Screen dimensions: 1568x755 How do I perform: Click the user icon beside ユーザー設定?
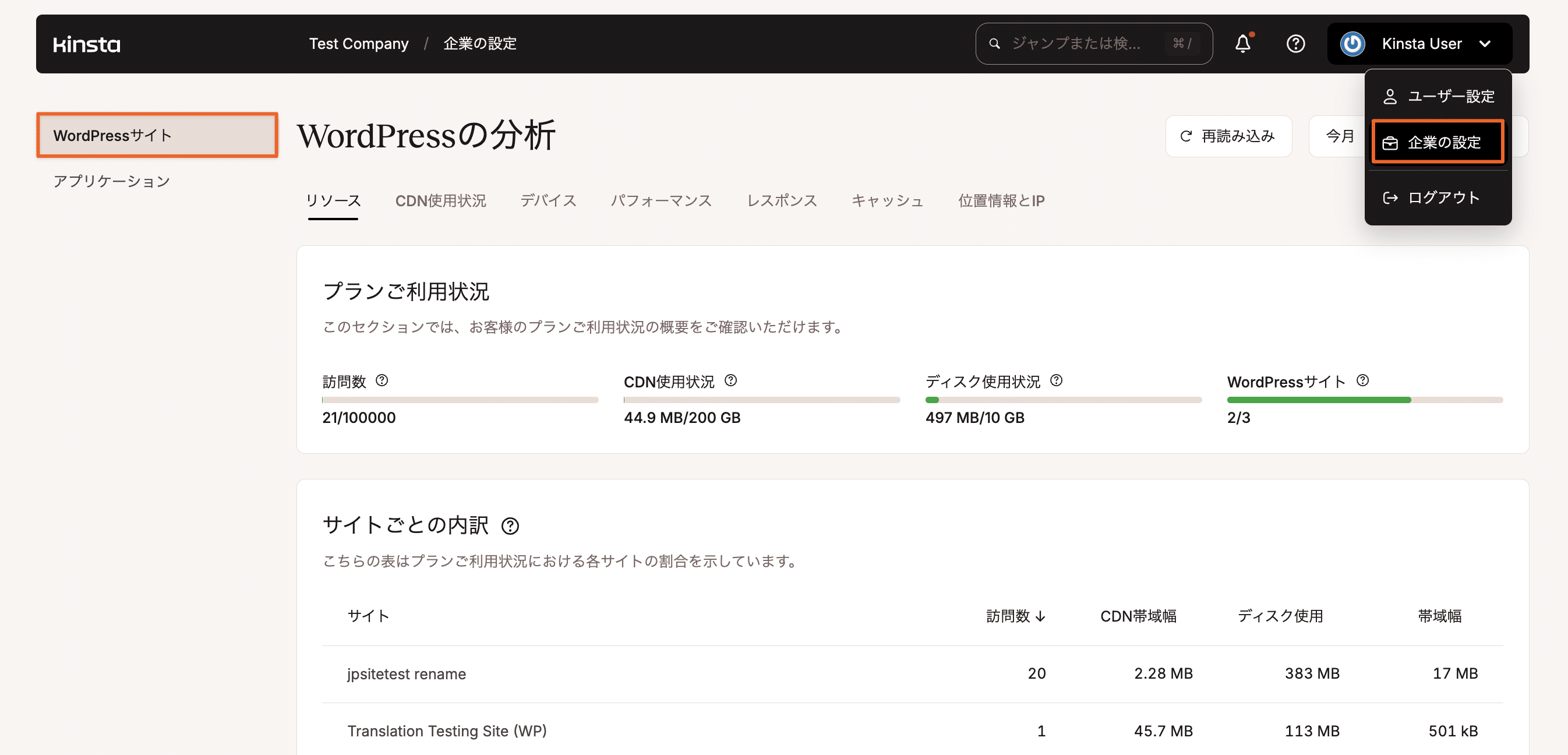point(1391,95)
